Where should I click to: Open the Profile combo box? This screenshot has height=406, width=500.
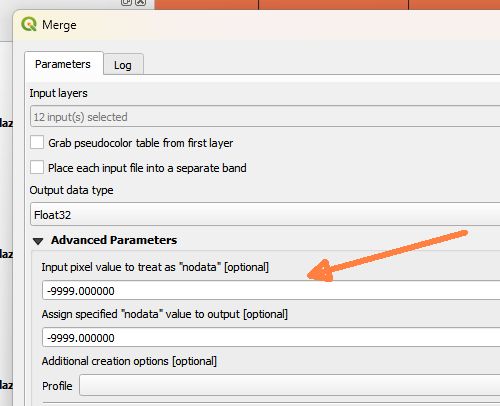click(289, 385)
